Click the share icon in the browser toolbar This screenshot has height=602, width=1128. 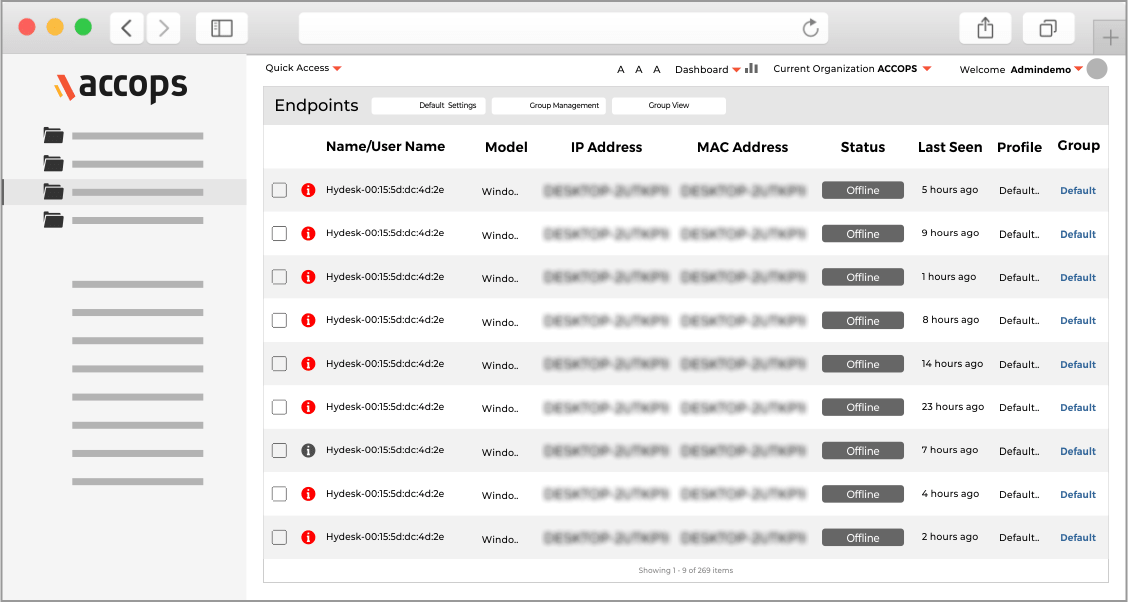pos(985,27)
